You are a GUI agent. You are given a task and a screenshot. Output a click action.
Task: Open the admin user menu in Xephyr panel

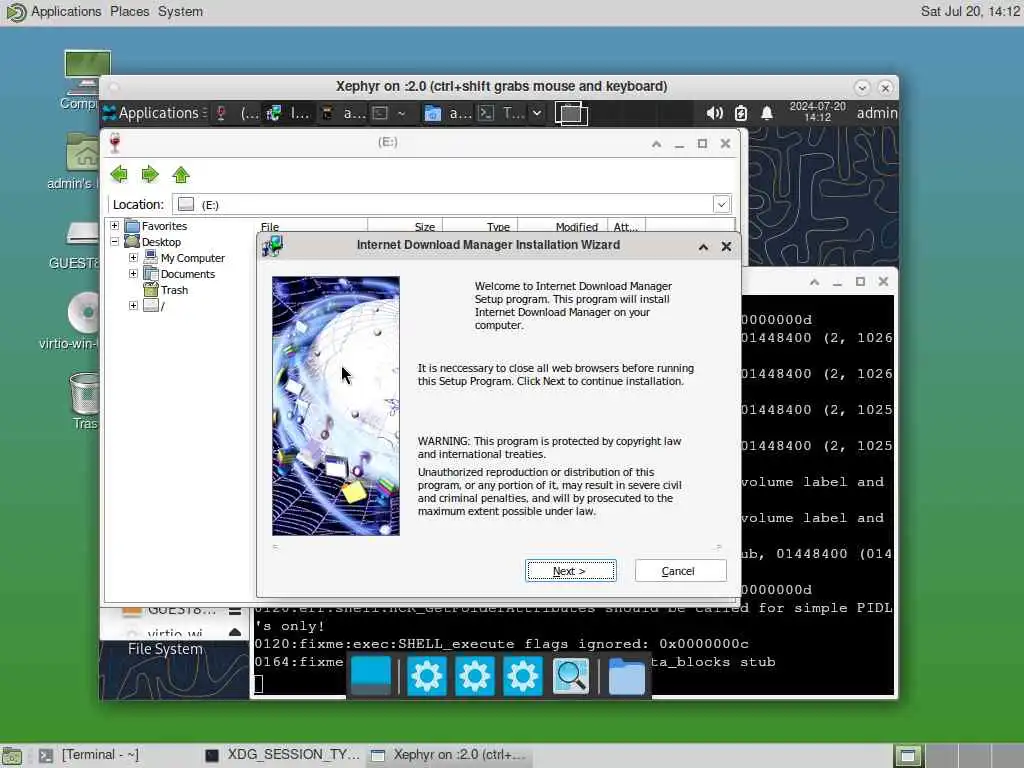point(876,113)
